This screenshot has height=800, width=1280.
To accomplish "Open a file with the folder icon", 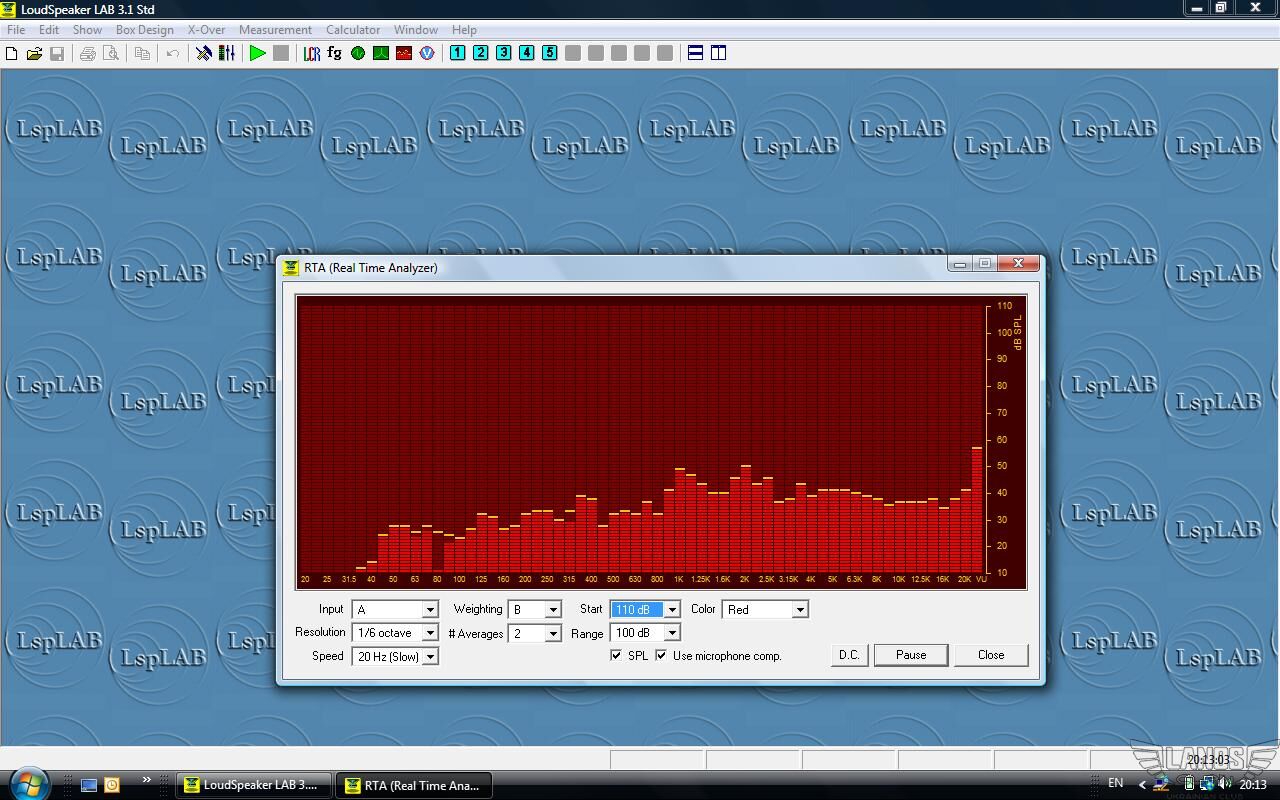I will pos(34,53).
